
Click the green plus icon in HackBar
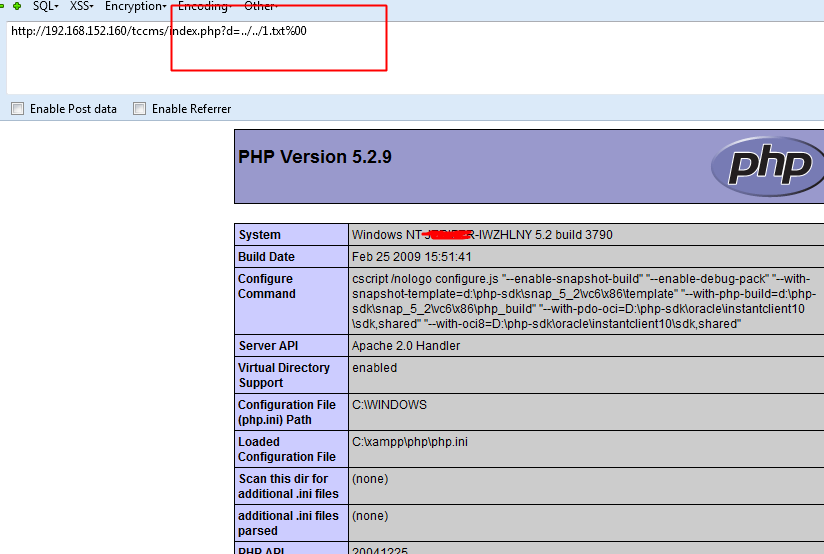click(17, 6)
